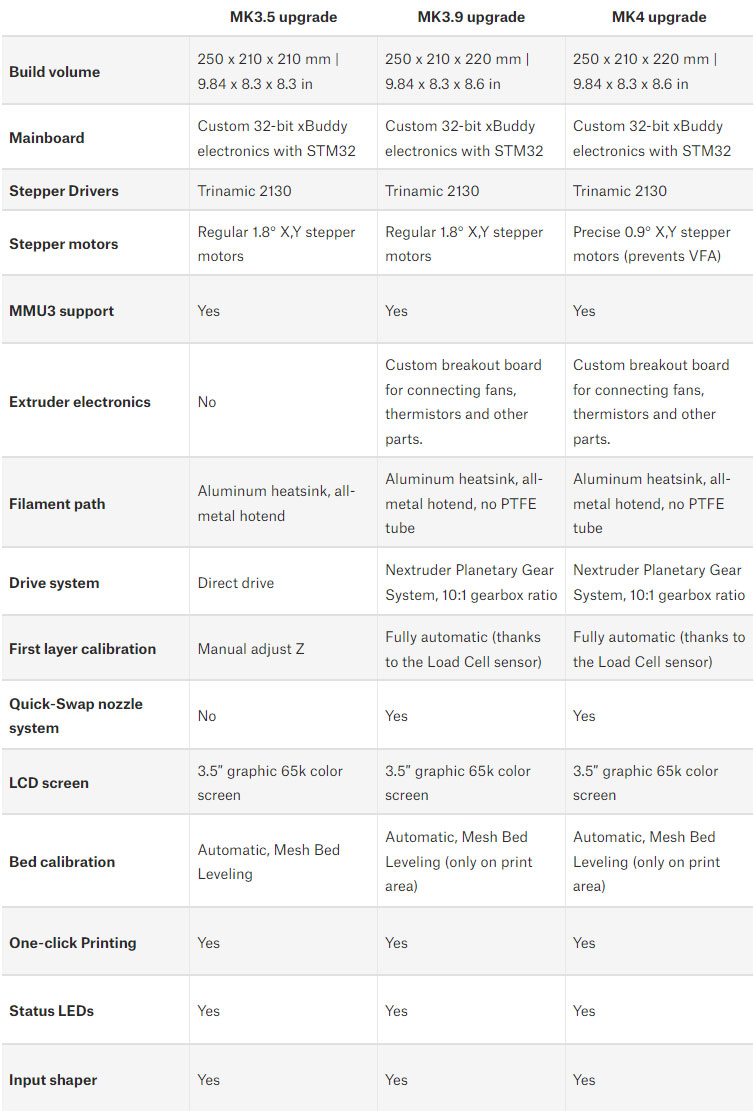Select the Bed calibration row label
The width and height of the screenshot is (756, 1111).
click(62, 862)
